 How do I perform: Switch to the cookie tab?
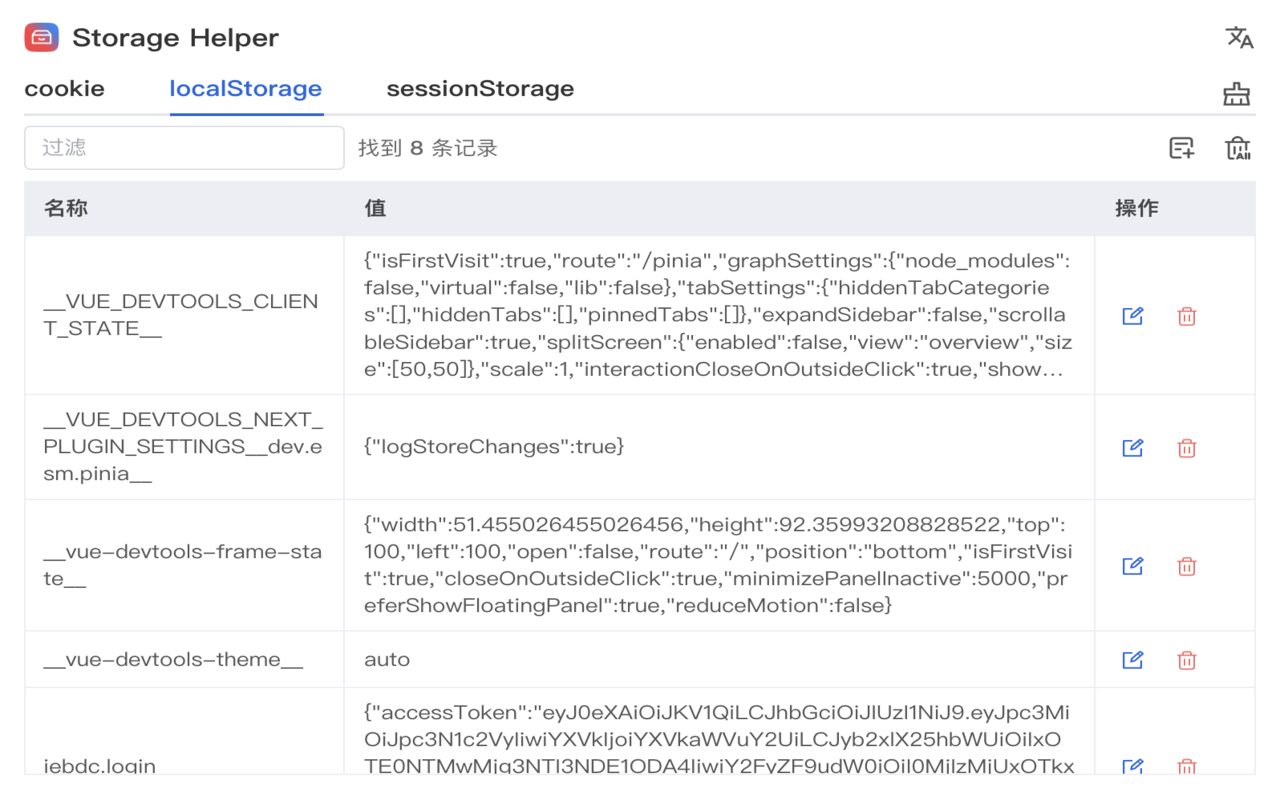click(x=64, y=88)
